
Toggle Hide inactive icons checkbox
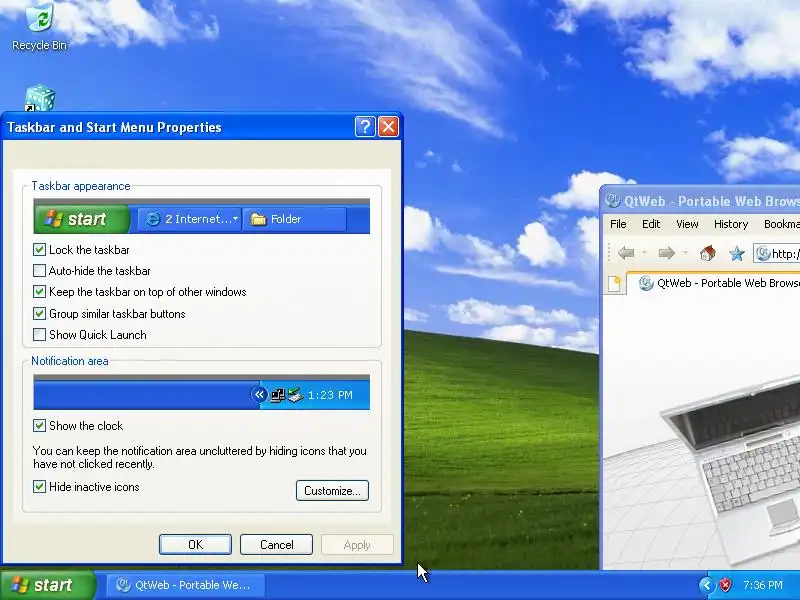(x=39, y=487)
